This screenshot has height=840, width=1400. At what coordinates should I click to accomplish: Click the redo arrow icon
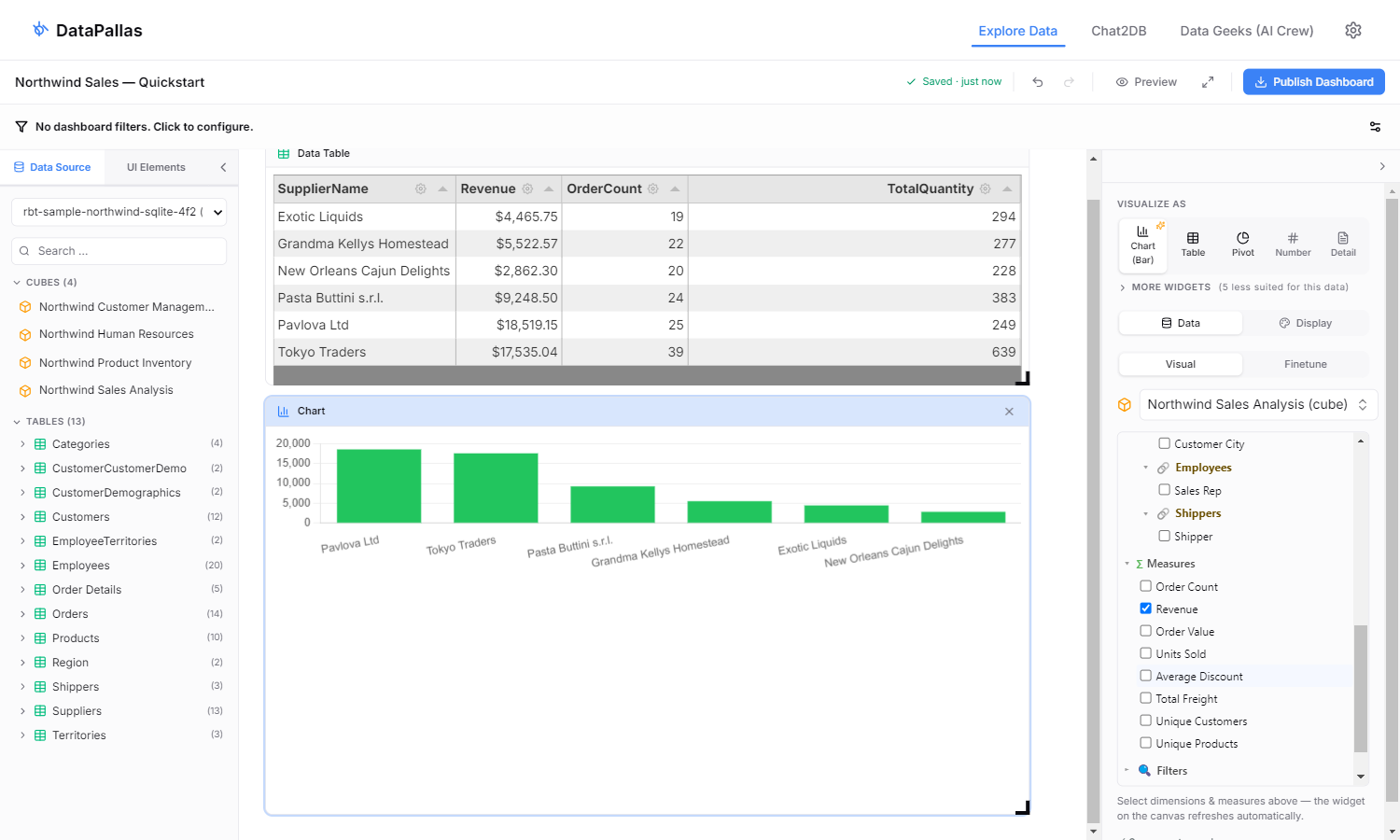(x=1069, y=82)
